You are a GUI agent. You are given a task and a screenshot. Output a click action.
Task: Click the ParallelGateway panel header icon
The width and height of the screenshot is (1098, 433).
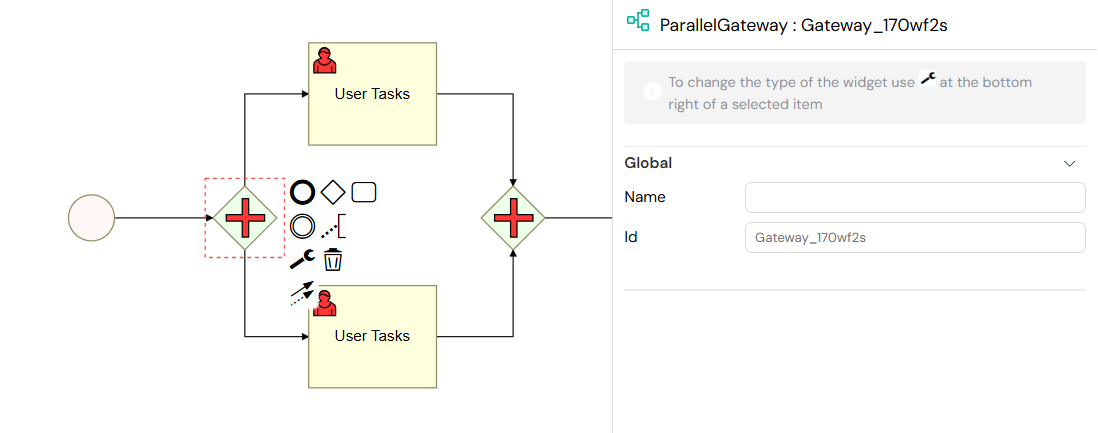[x=638, y=20]
